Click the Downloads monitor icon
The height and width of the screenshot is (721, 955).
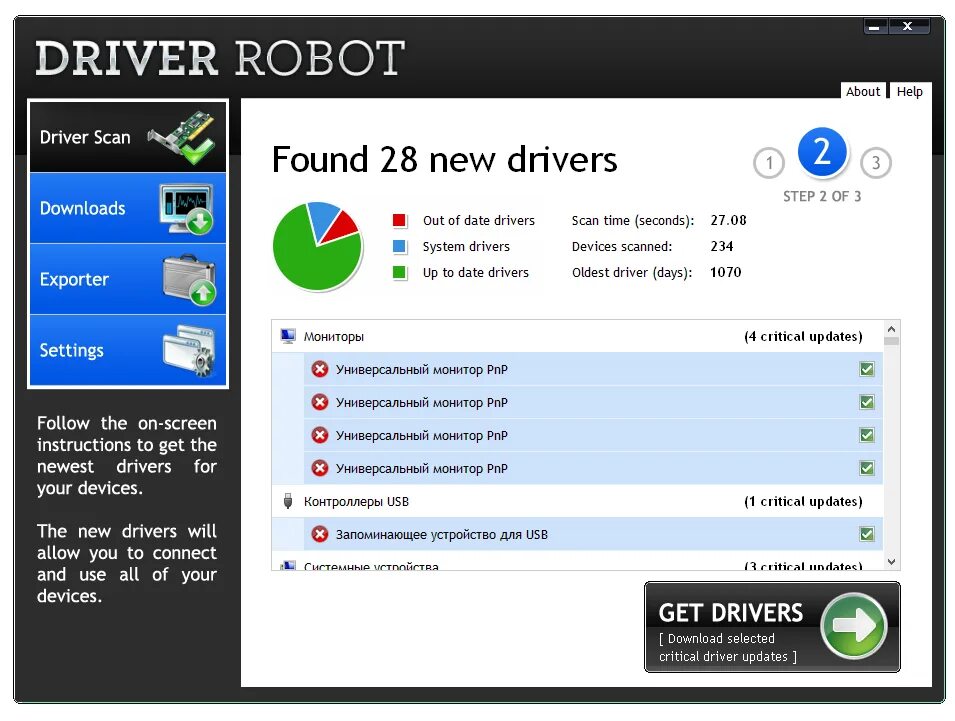[x=186, y=209]
